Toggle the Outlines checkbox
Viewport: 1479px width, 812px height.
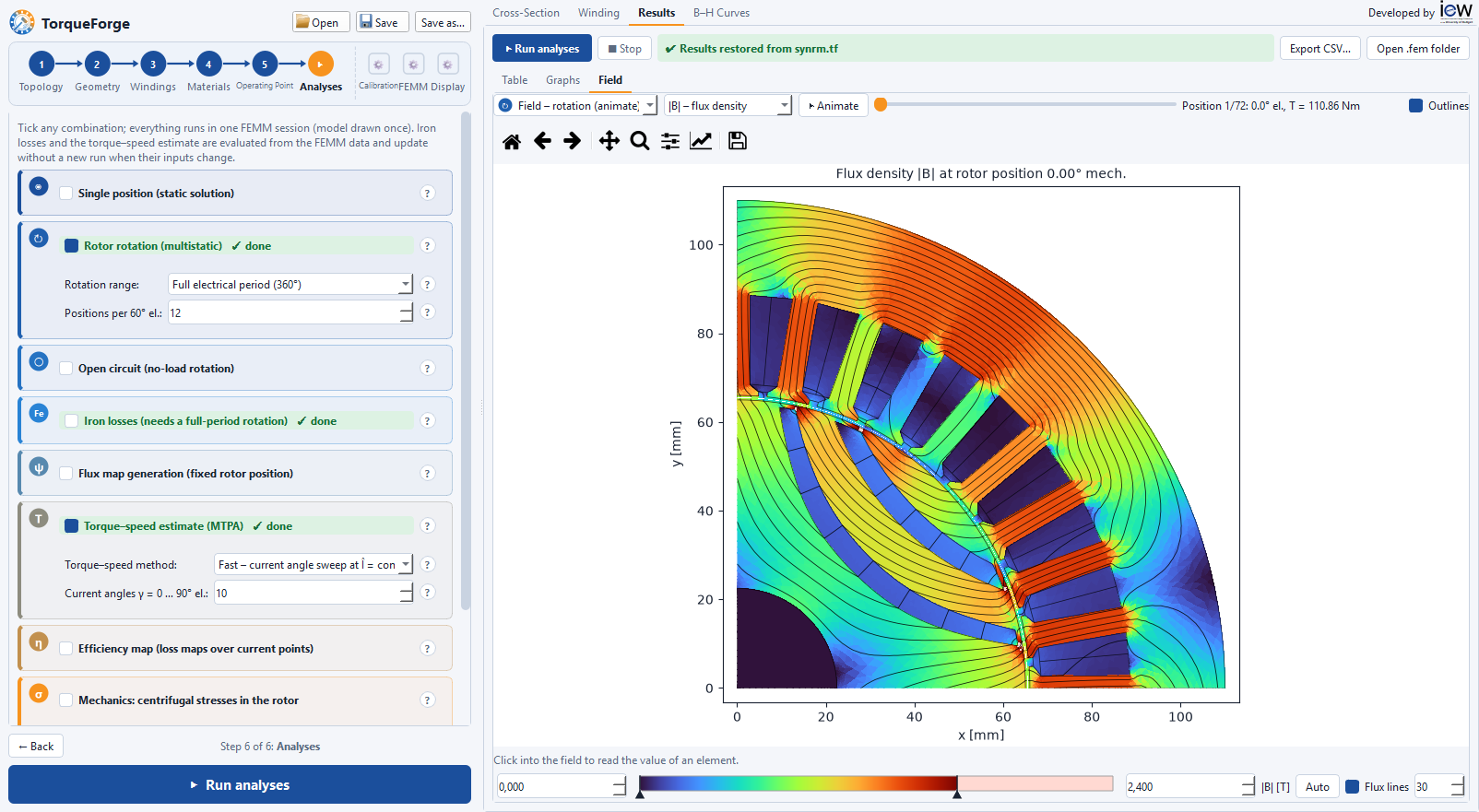[x=1415, y=106]
